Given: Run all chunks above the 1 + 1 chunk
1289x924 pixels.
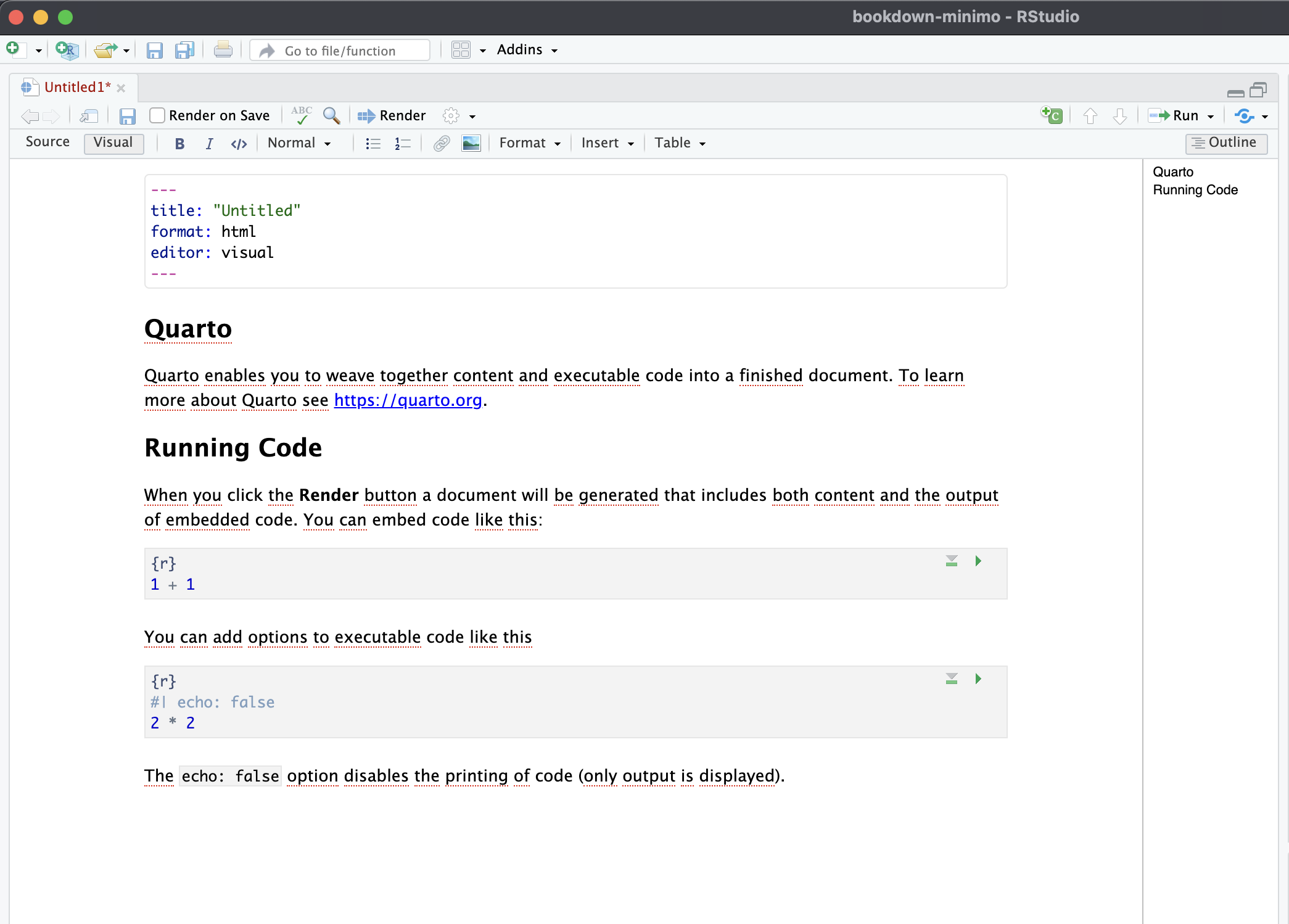Looking at the screenshot, I should point(952,561).
